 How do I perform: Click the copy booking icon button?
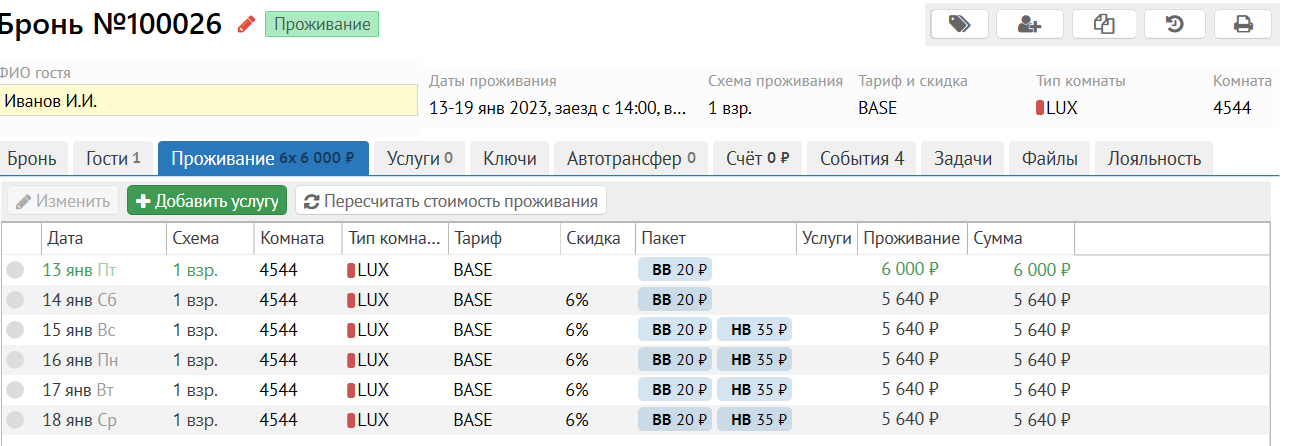pos(1104,24)
